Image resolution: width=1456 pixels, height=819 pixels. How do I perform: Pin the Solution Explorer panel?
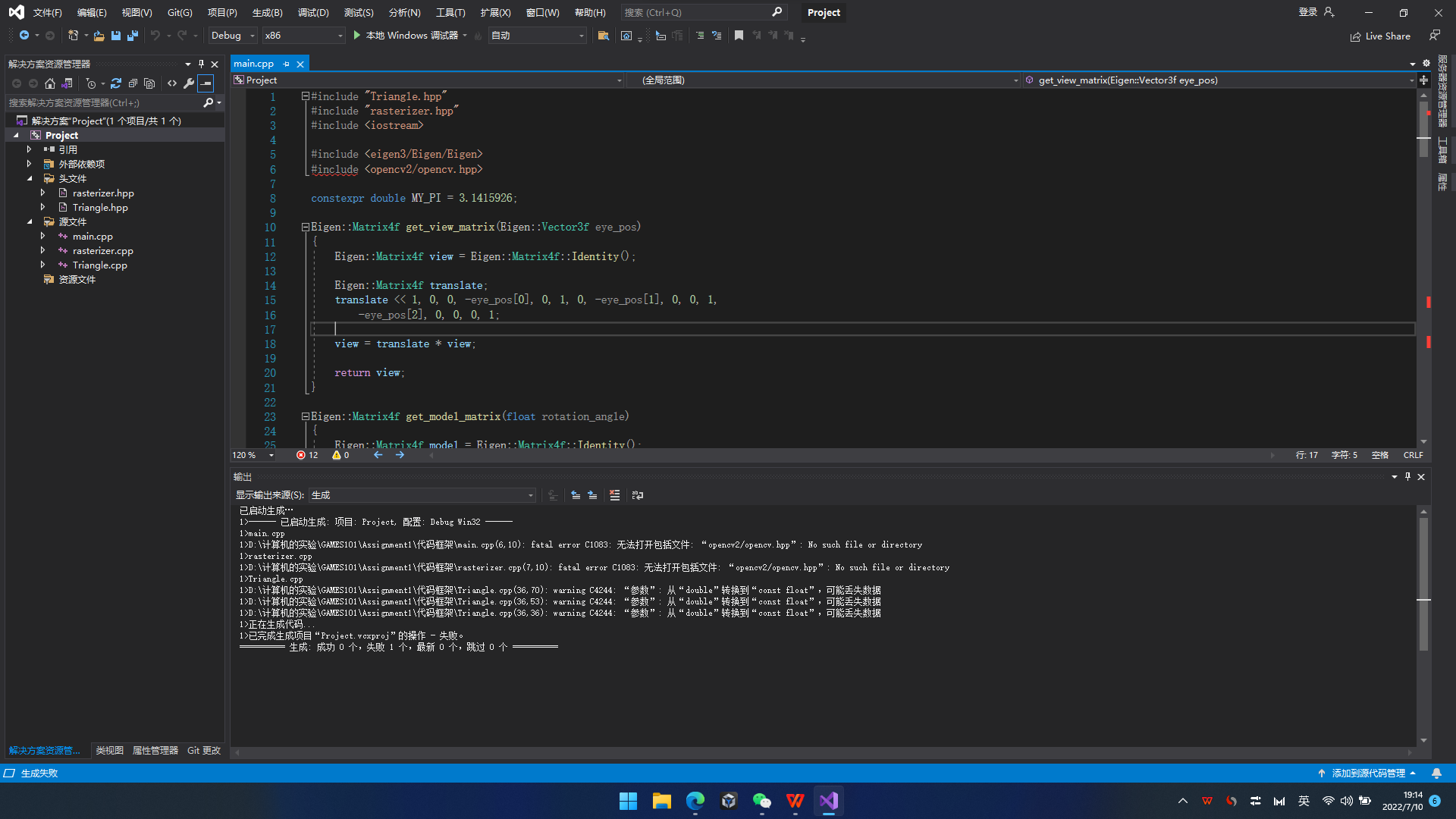point(201,64)
